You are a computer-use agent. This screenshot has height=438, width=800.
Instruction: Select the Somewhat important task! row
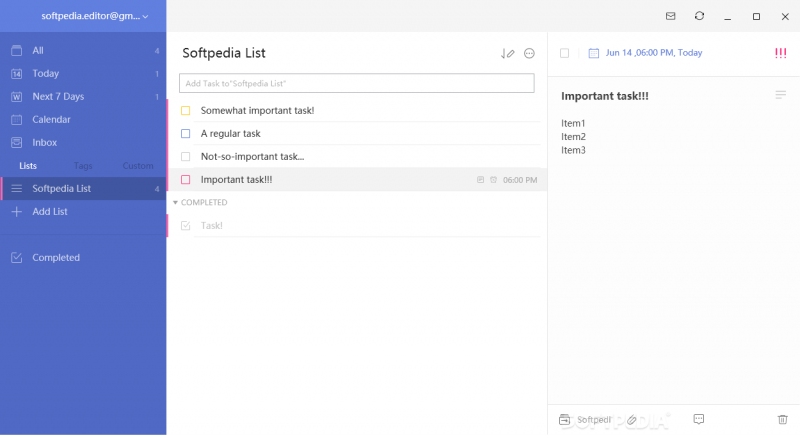pos(357,110)
